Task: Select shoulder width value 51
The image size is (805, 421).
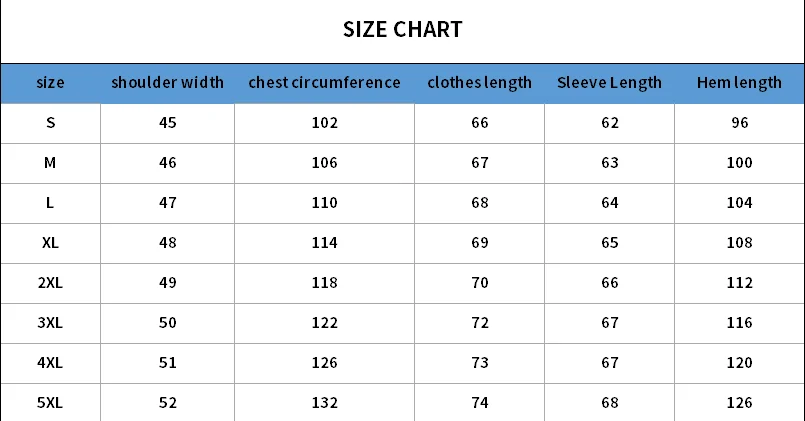Action: (x=167, y=363)
